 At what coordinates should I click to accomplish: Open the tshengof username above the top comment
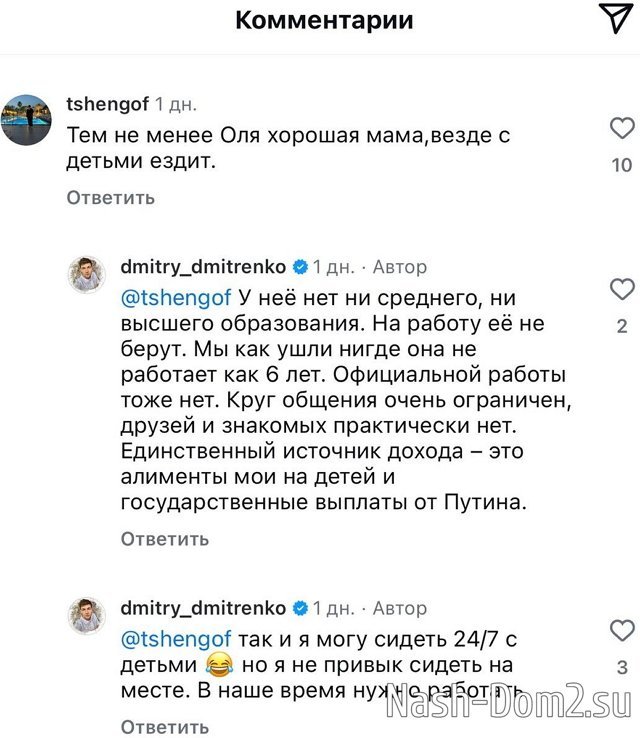[107, 103]
